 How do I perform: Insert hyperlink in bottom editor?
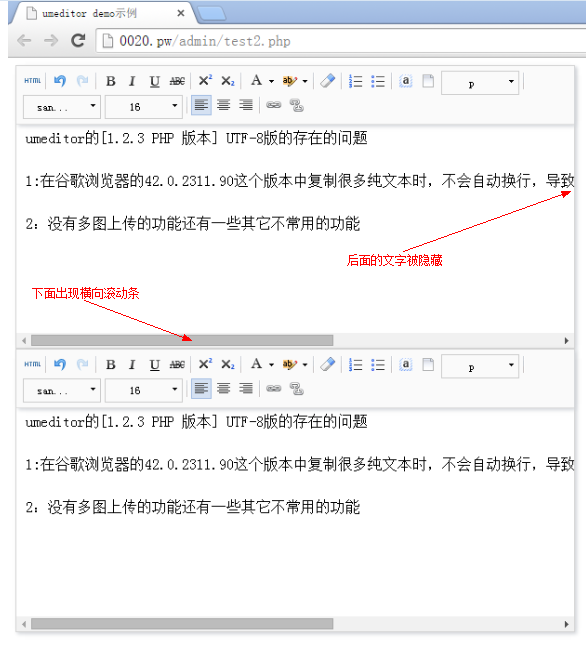274,388
